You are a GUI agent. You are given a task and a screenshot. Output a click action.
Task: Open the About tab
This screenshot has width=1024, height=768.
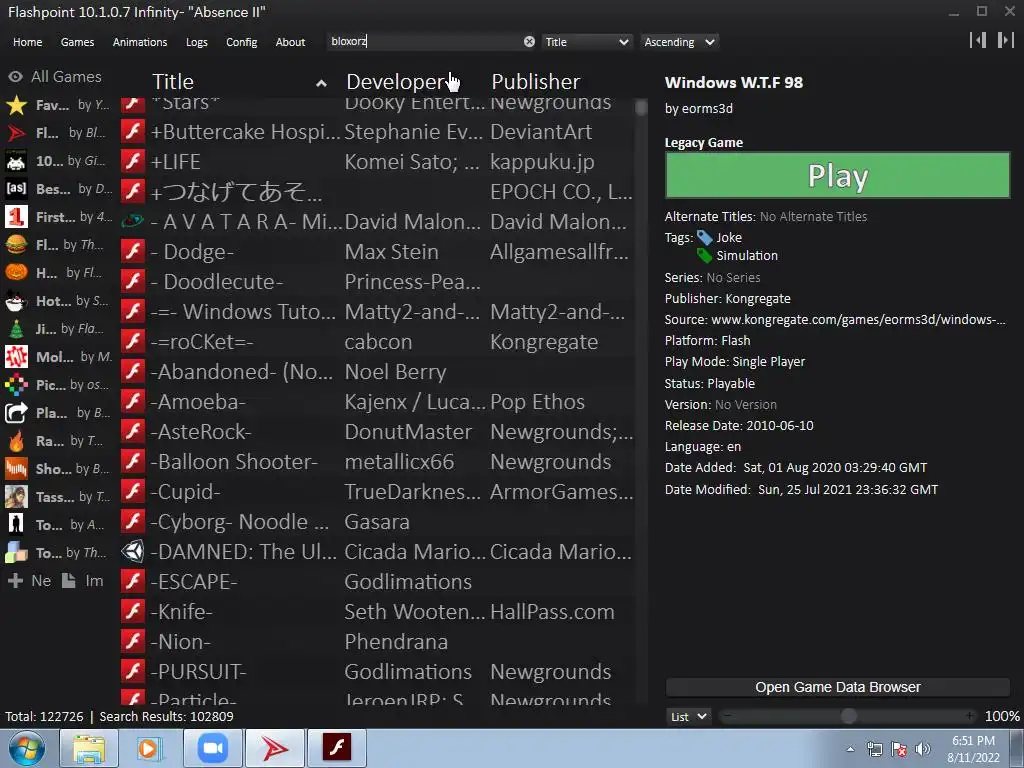coord(290,42)
